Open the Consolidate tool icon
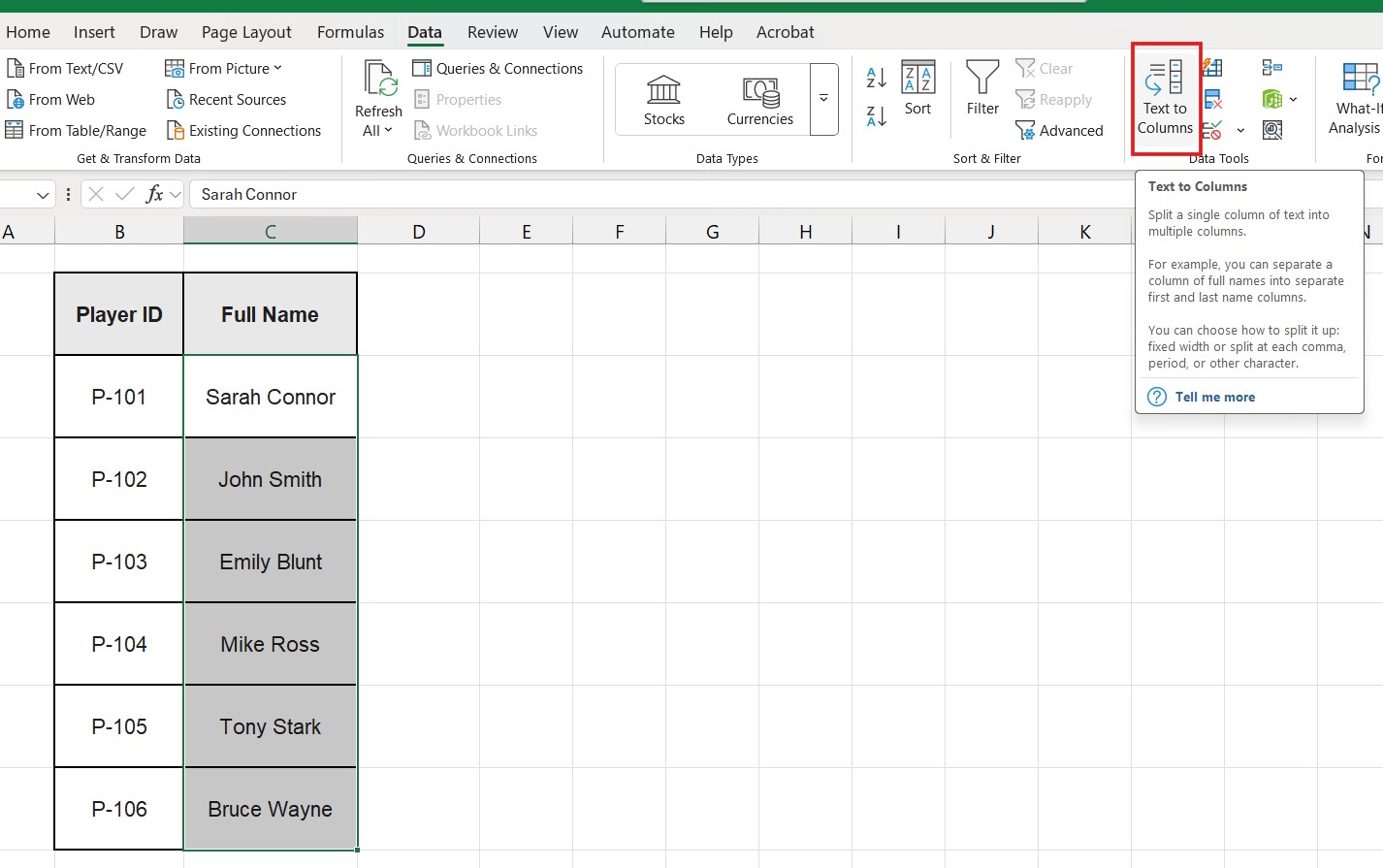This screenshot has width=1383, height=868. (1272, 68)
